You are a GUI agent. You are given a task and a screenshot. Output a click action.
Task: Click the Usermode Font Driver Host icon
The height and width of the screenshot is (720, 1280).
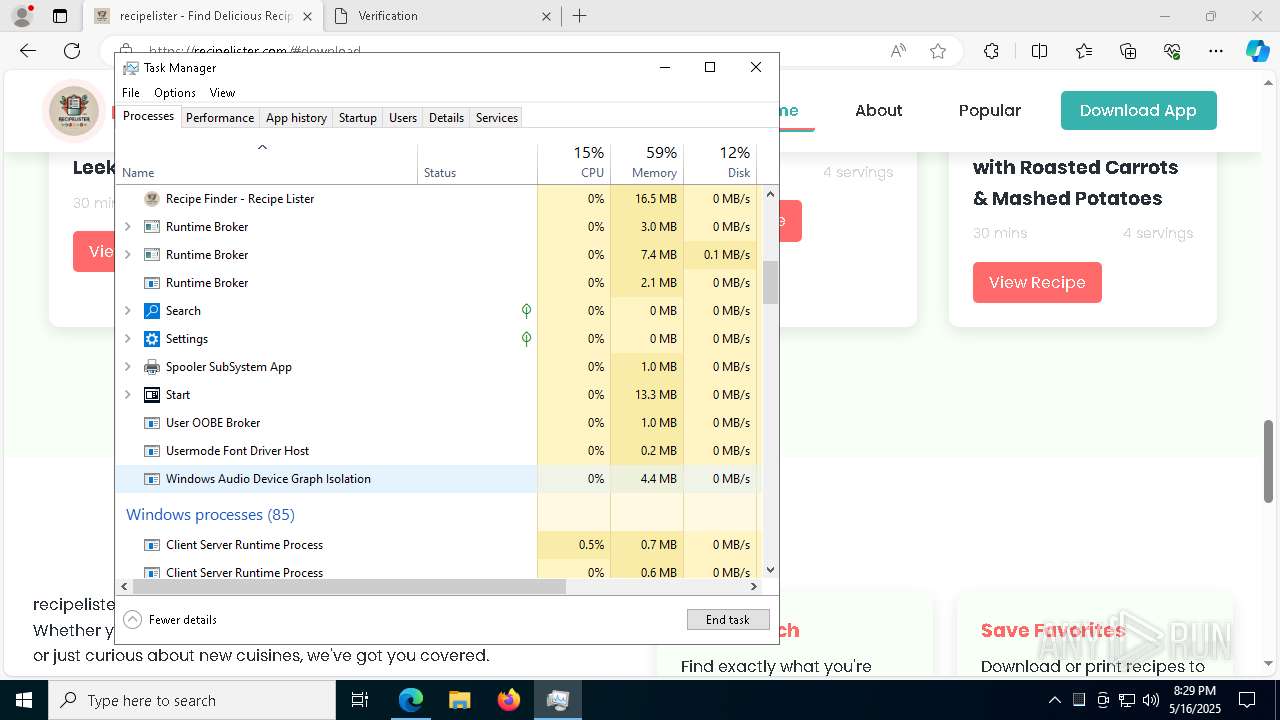[x=152, y=451]
